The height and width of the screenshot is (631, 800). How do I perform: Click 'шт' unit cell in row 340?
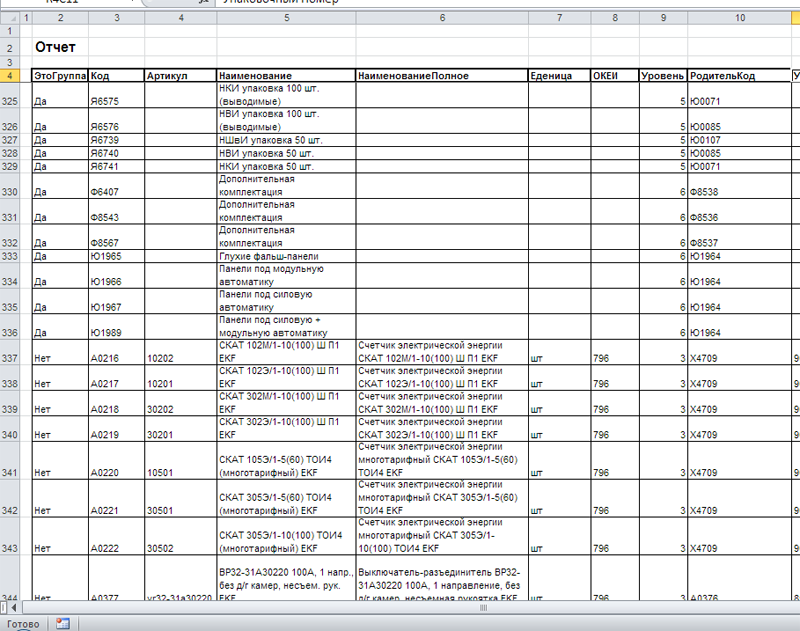[x=560, y=428]
